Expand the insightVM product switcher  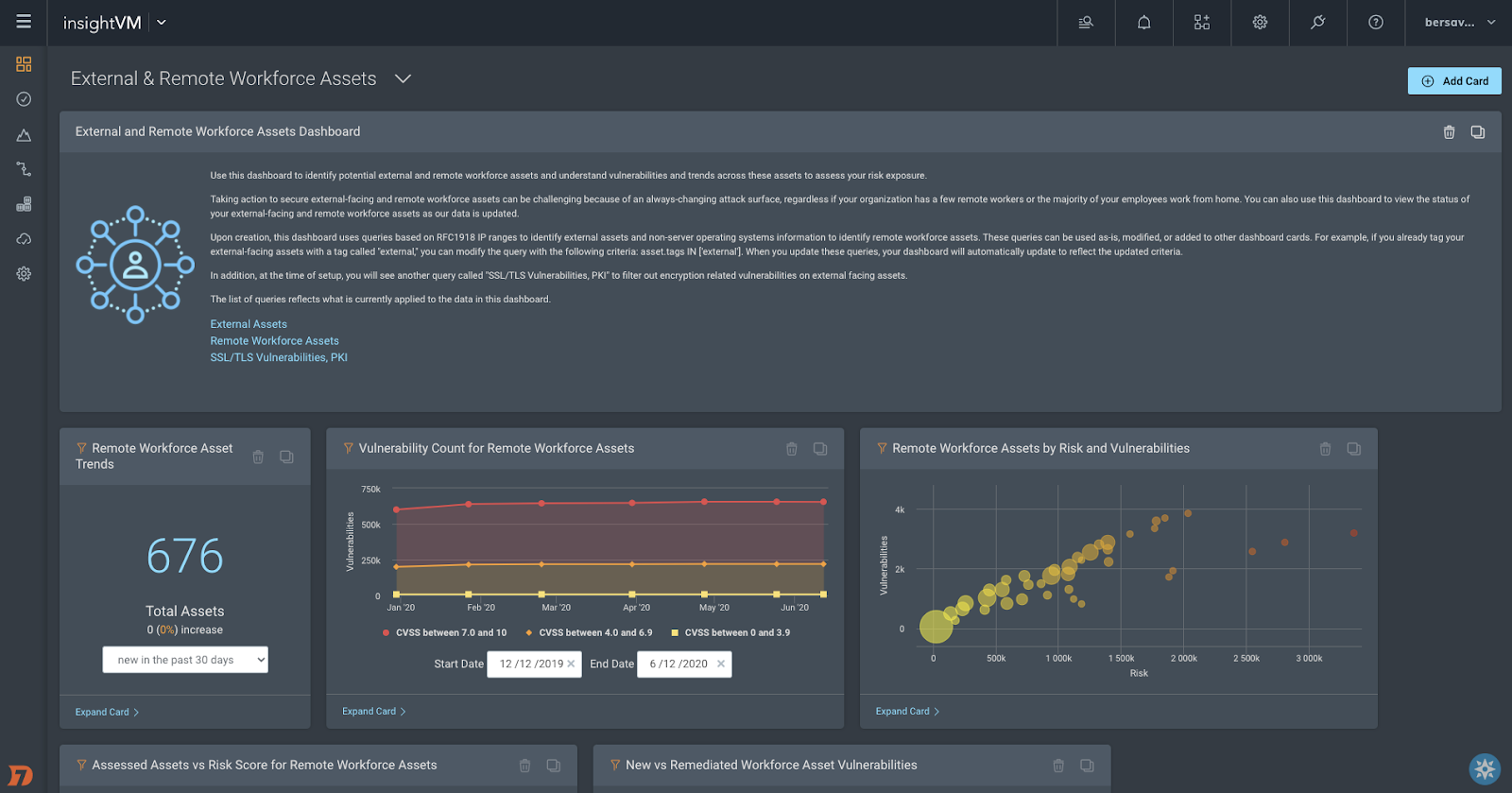click(162, 23)
